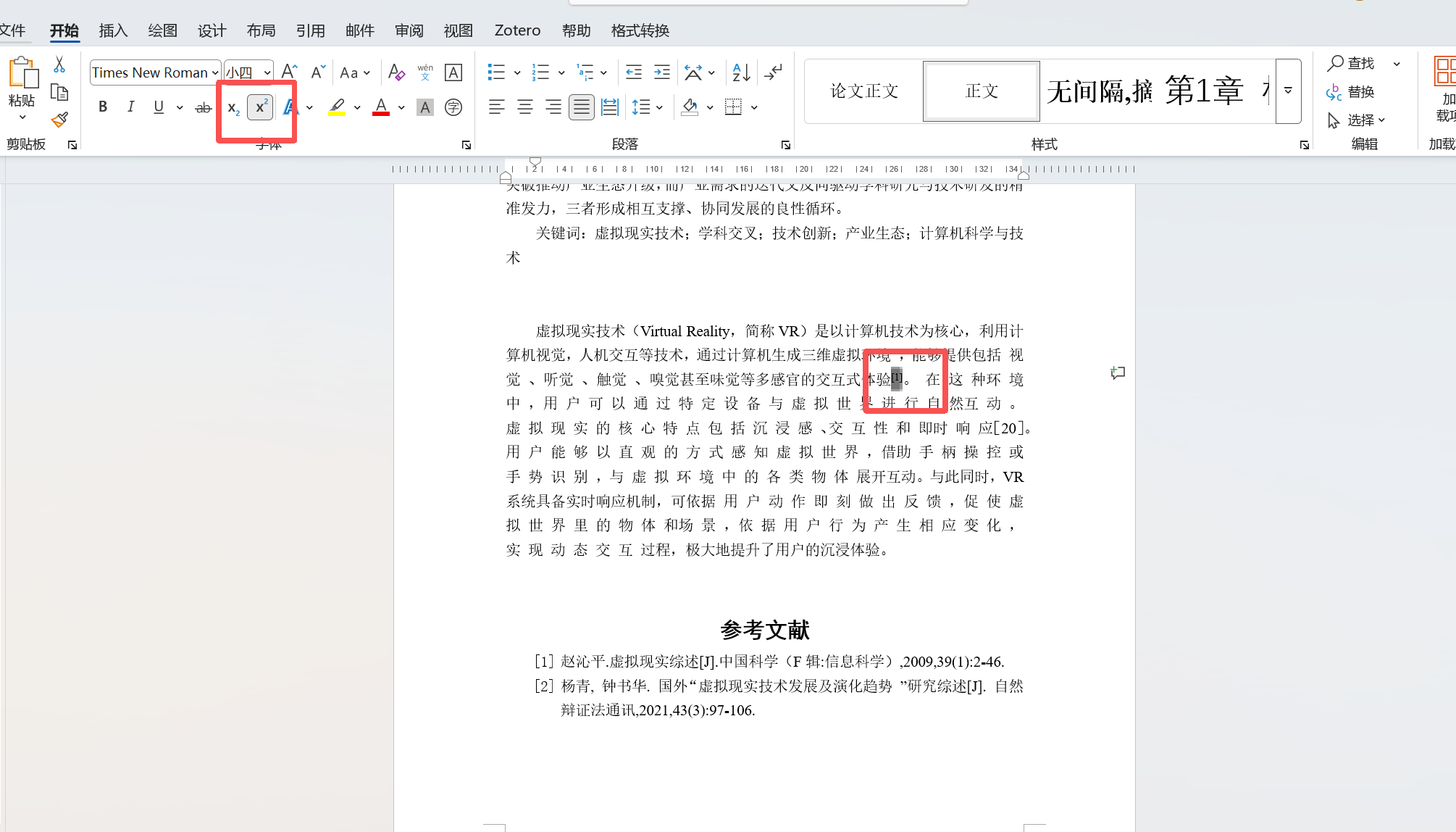Click the Center alignment icon
1456x832 pixels.
[x=524, y=107]
